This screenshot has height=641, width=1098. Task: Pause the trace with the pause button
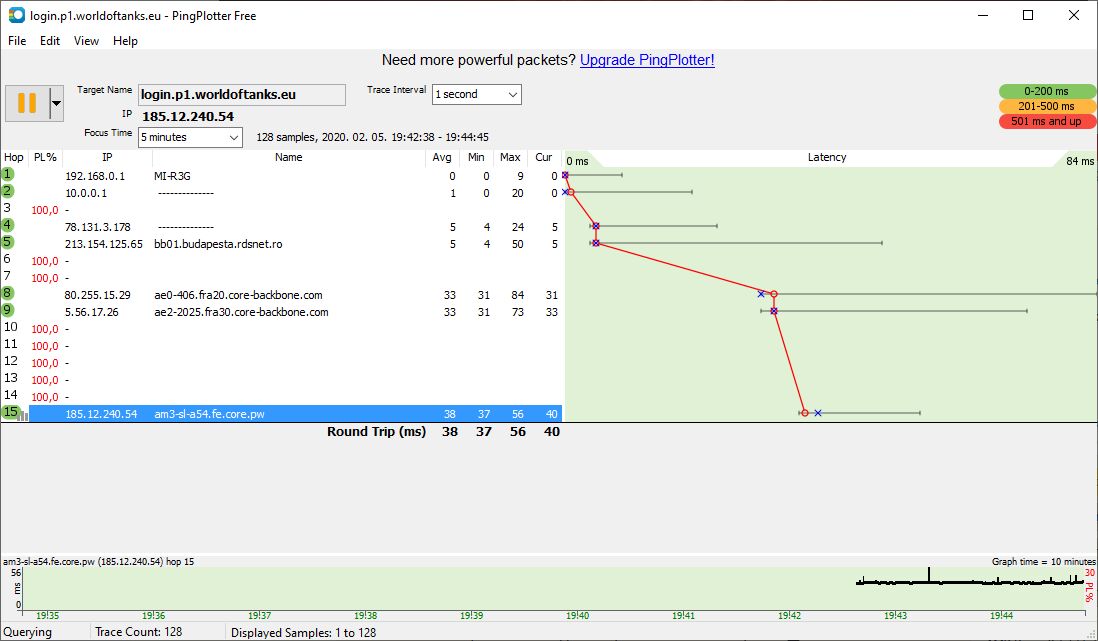tap(27, 103)
